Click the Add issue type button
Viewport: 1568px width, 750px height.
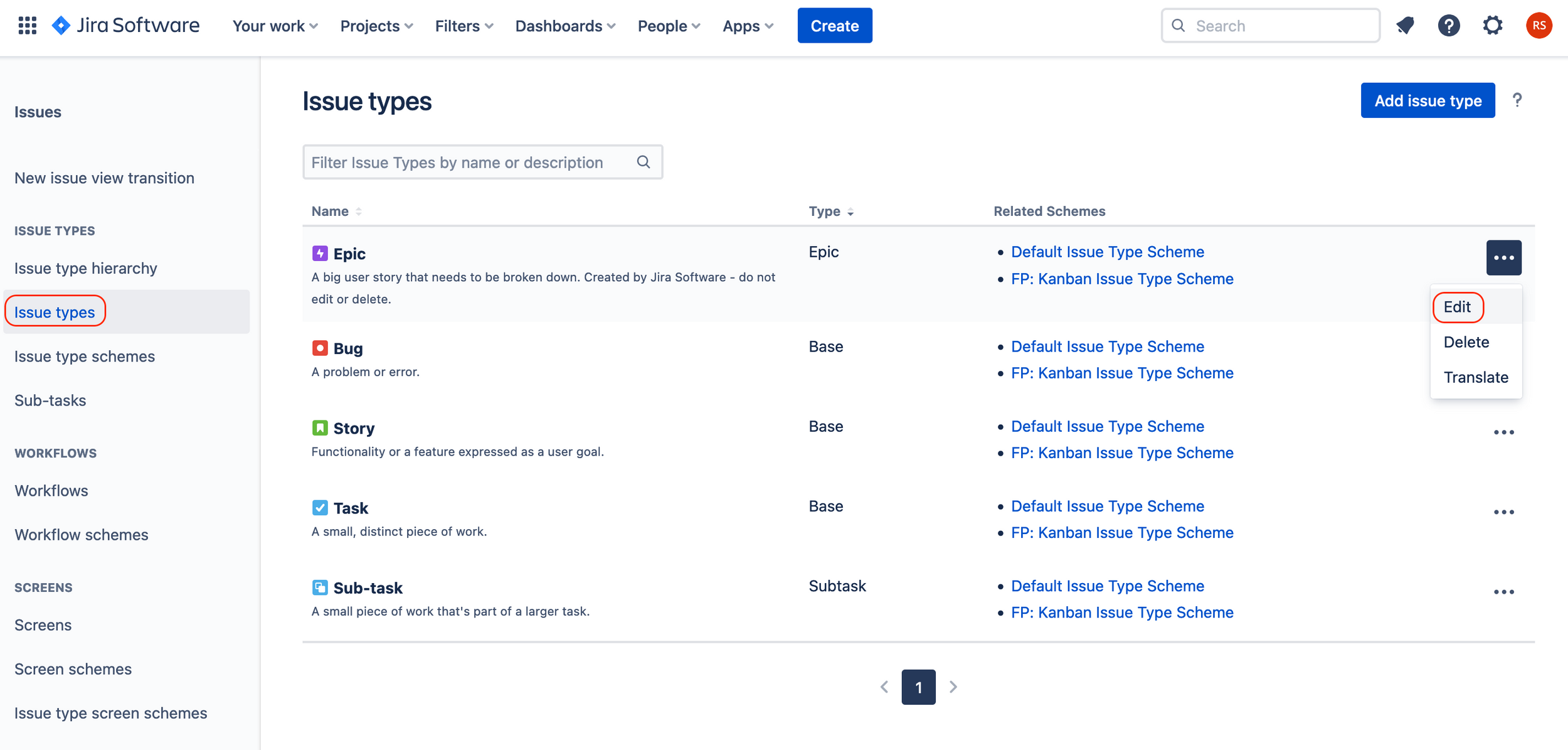pos(1428,100)
